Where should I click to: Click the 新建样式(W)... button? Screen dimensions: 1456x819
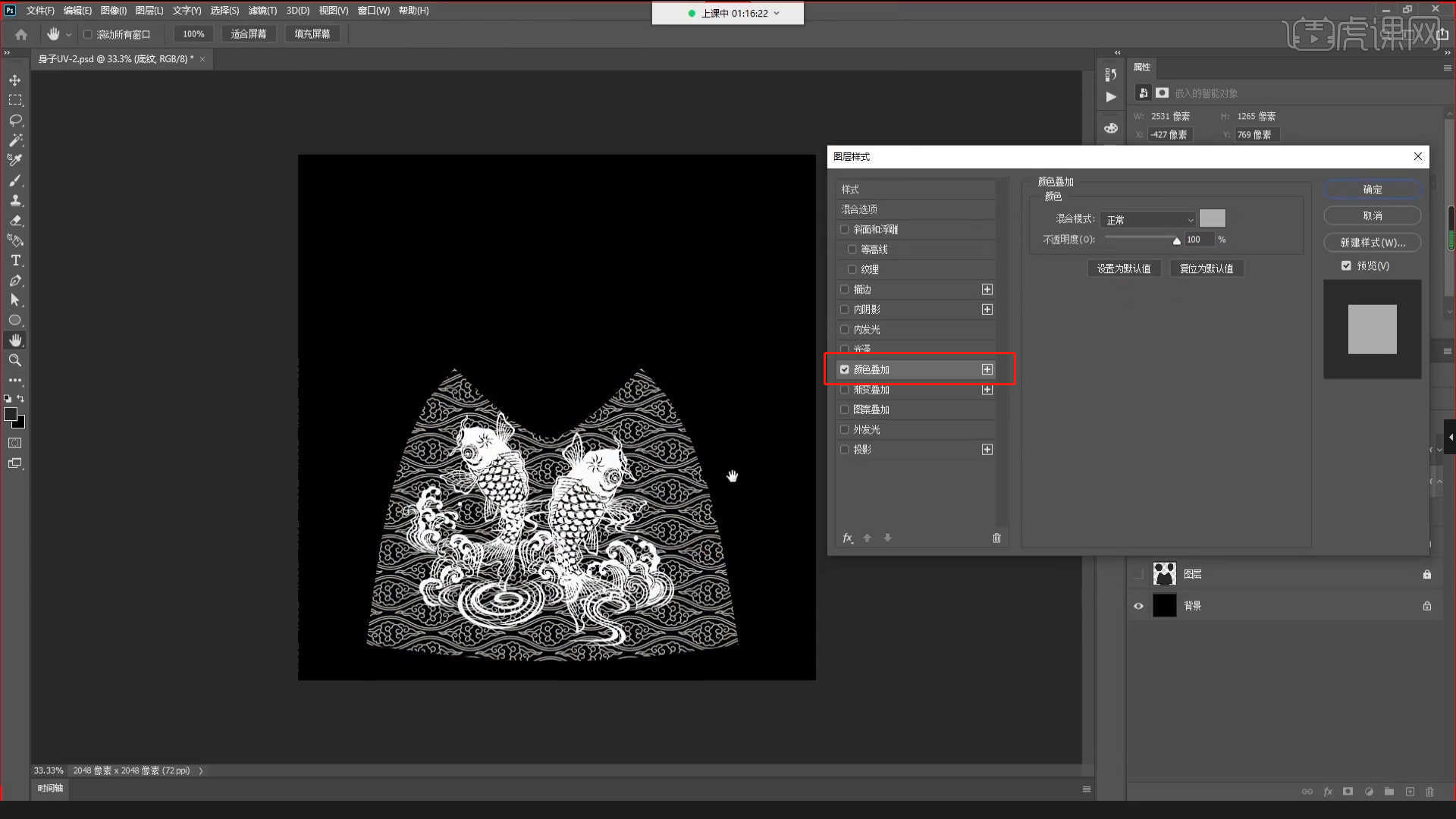pyautogui.click(x=1372, y=243)
